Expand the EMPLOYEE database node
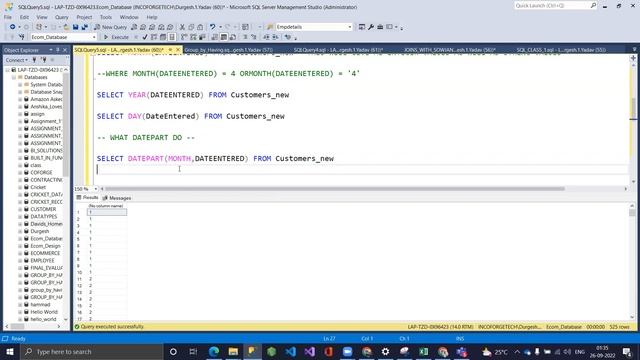 (20, 260)
